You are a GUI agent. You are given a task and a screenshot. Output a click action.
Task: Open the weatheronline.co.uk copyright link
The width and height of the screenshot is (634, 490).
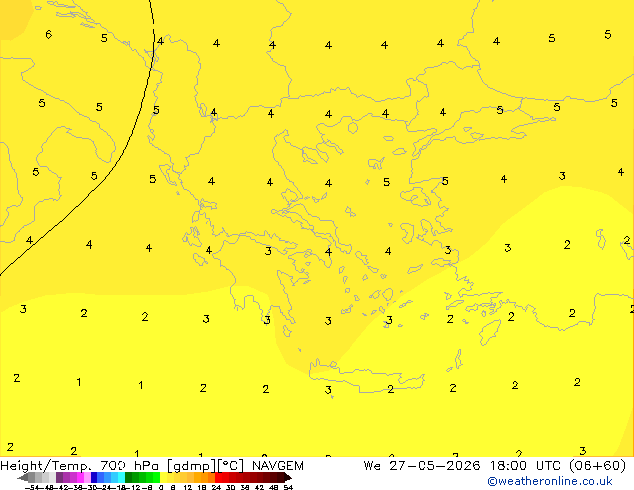(550, 481)
